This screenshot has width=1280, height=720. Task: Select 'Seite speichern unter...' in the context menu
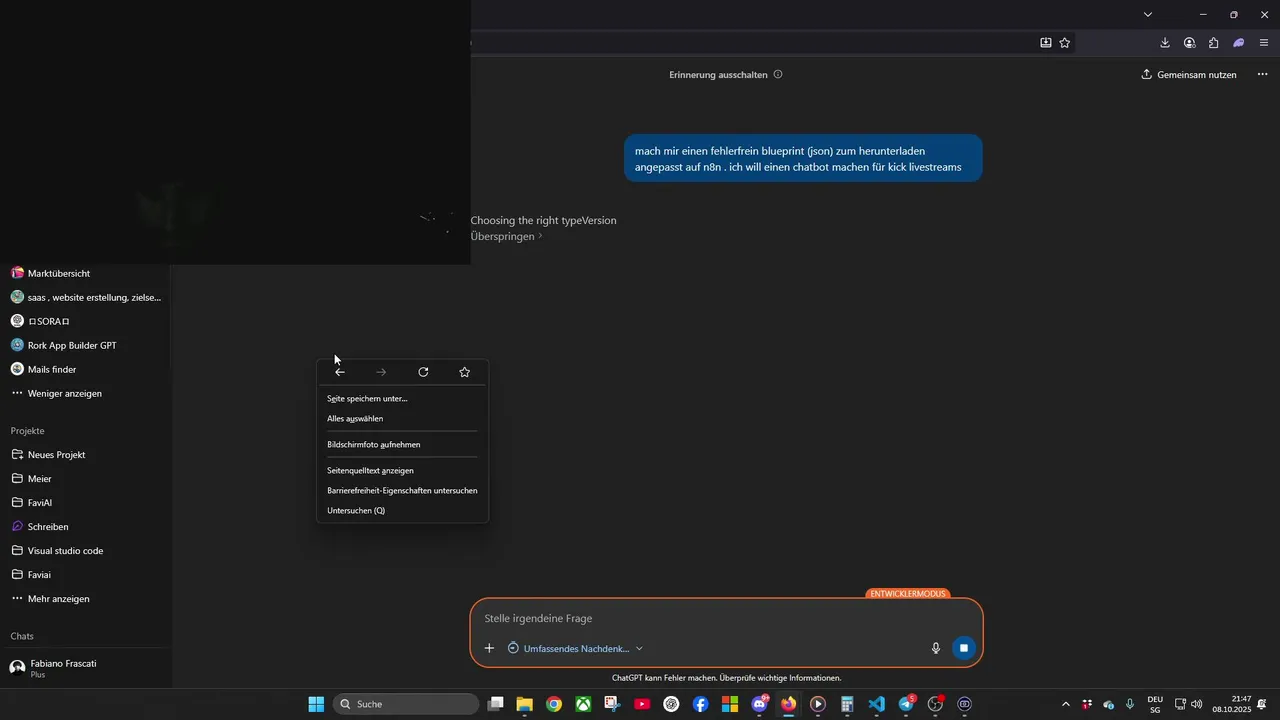pos(402,398)
